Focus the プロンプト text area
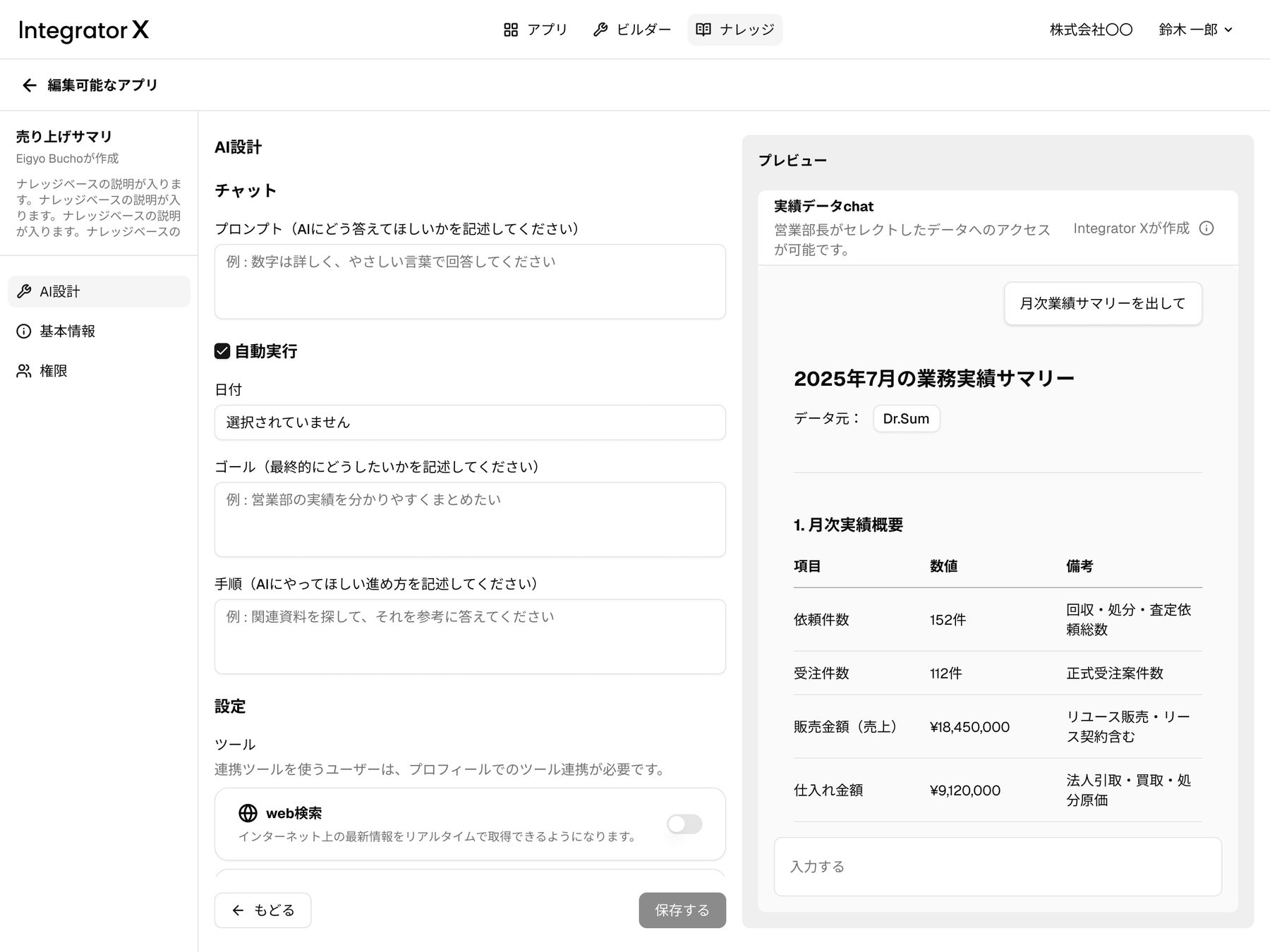The height and width of the screenshot is (952, 1270). pos(470,281)
